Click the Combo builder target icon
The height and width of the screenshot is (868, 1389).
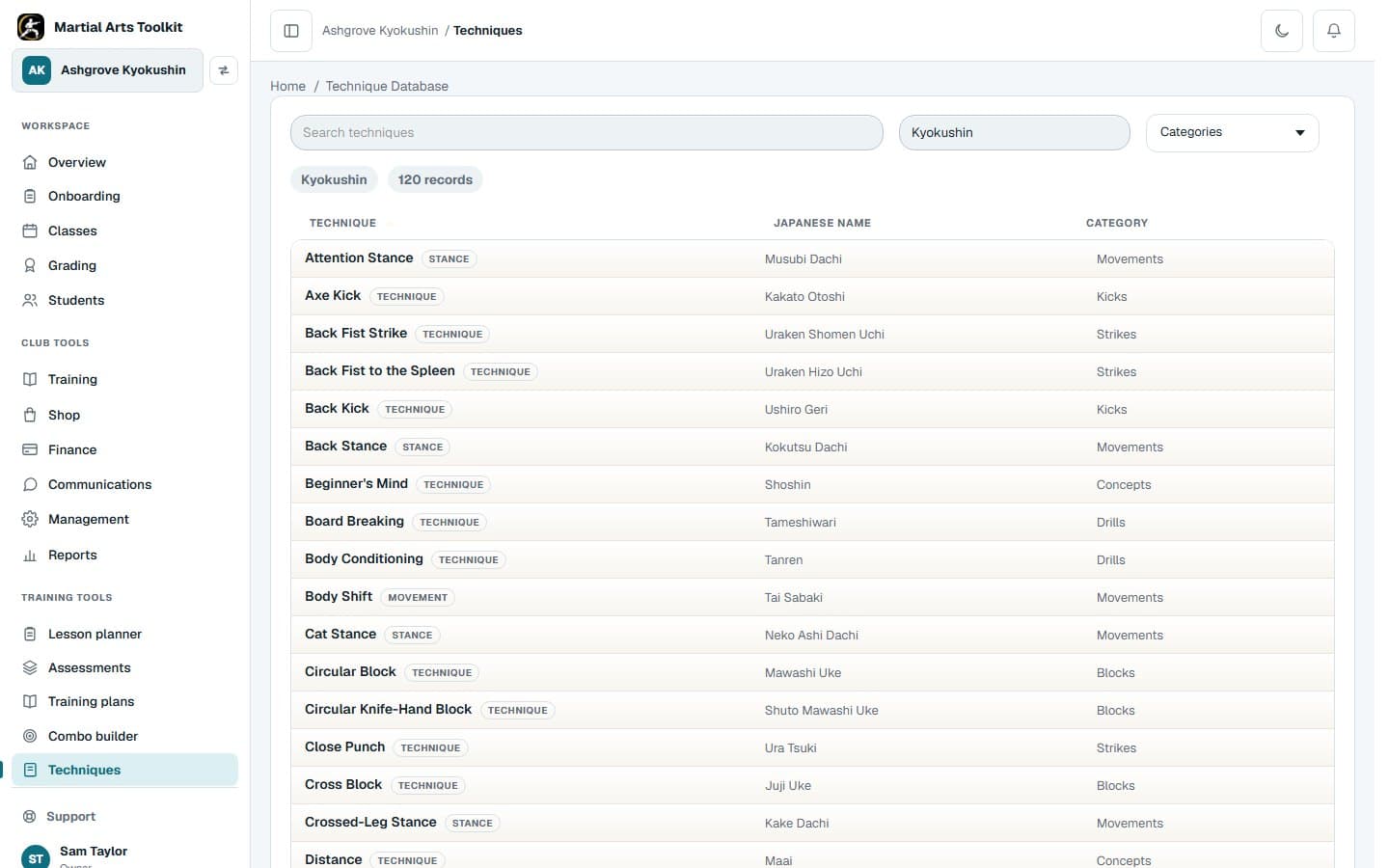[30, 736]
